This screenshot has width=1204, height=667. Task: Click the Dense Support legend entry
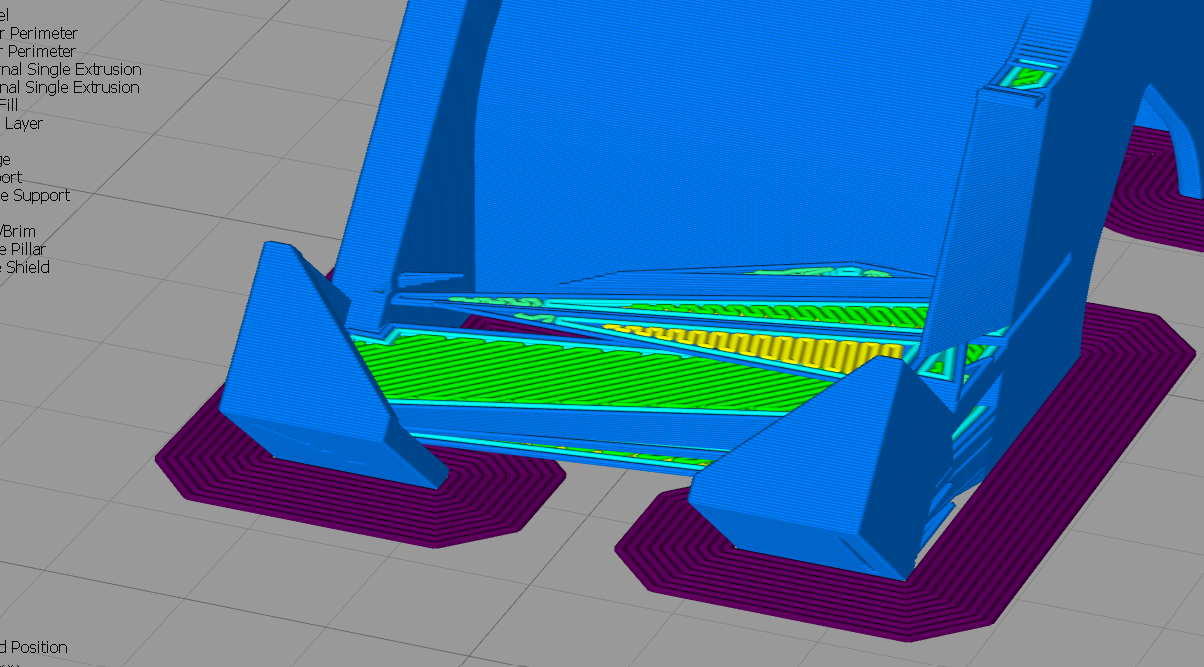coord(35,195)
